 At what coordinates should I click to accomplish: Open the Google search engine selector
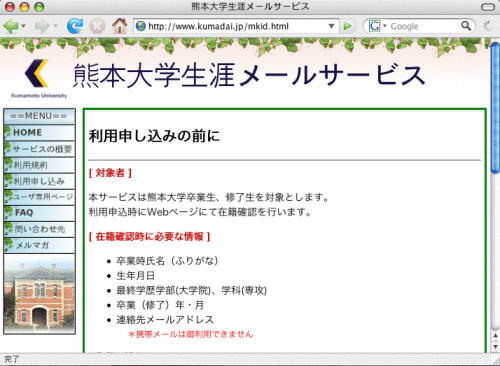click(377, 26)
